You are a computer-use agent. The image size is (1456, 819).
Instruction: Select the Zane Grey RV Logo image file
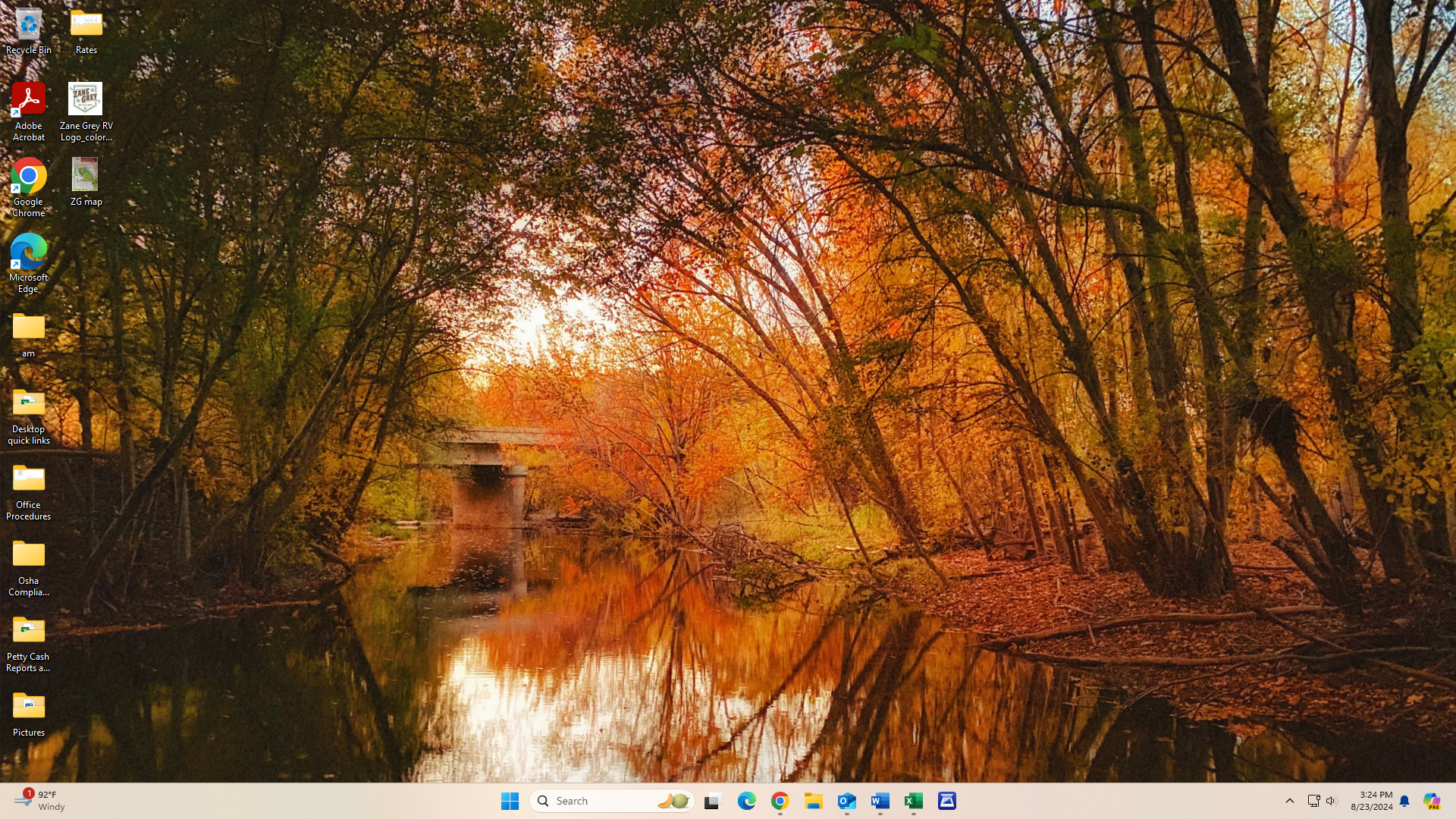click(86, 111)
